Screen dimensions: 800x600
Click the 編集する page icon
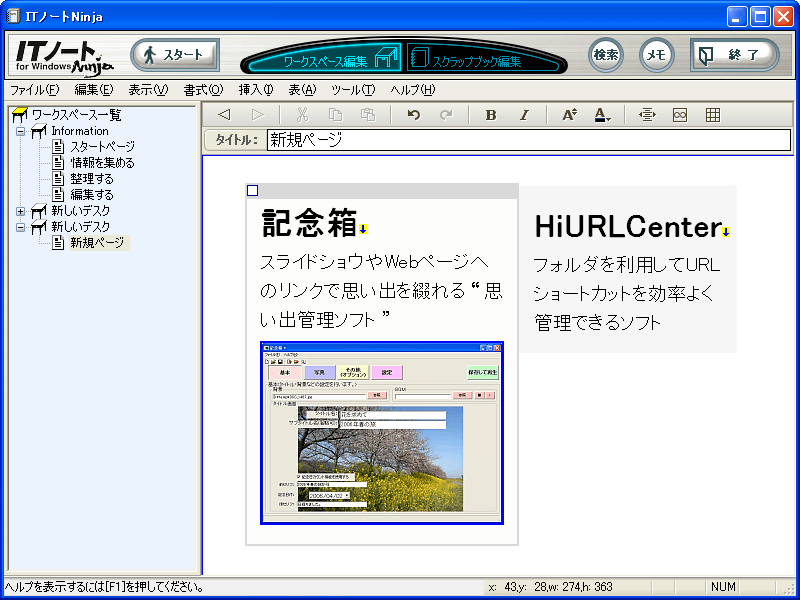coord(58,194)
